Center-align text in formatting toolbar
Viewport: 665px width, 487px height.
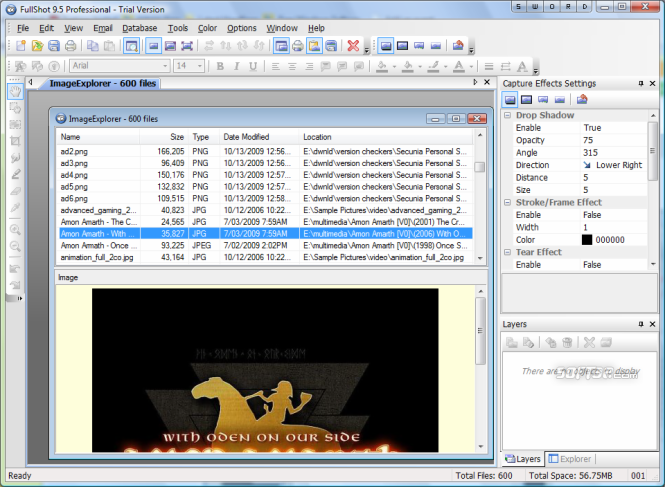click(x=292, y=66)
